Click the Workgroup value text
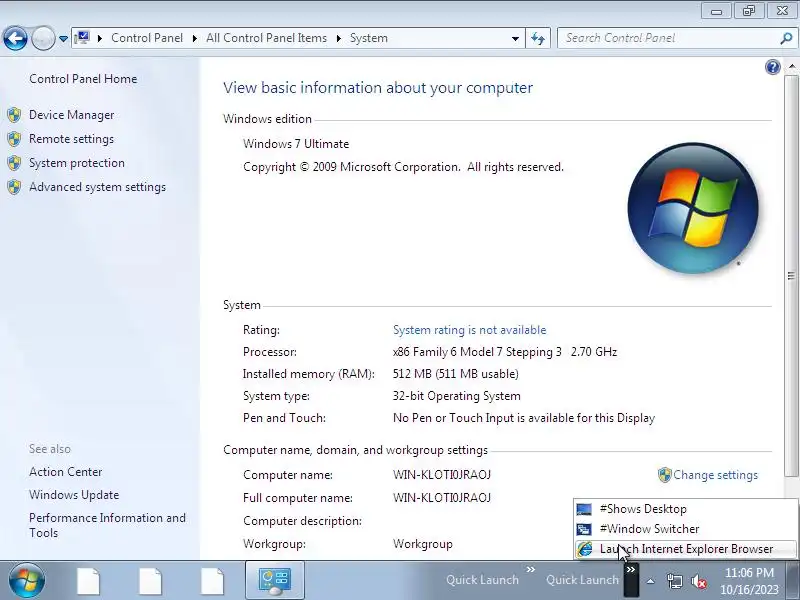Screen dimensions: 800x600 422,544
